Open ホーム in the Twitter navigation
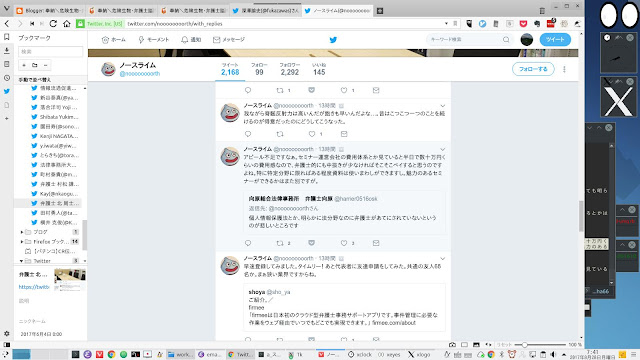The image size is (640, 360). [113, 40]
